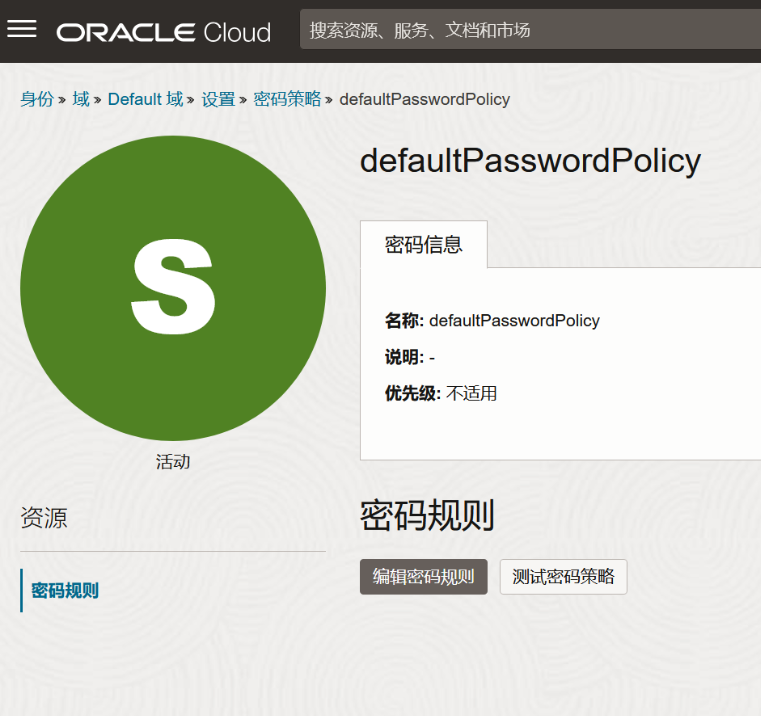Screen dimensions: 761x716
Task: Click the 活动 status label
Action: 173,462
